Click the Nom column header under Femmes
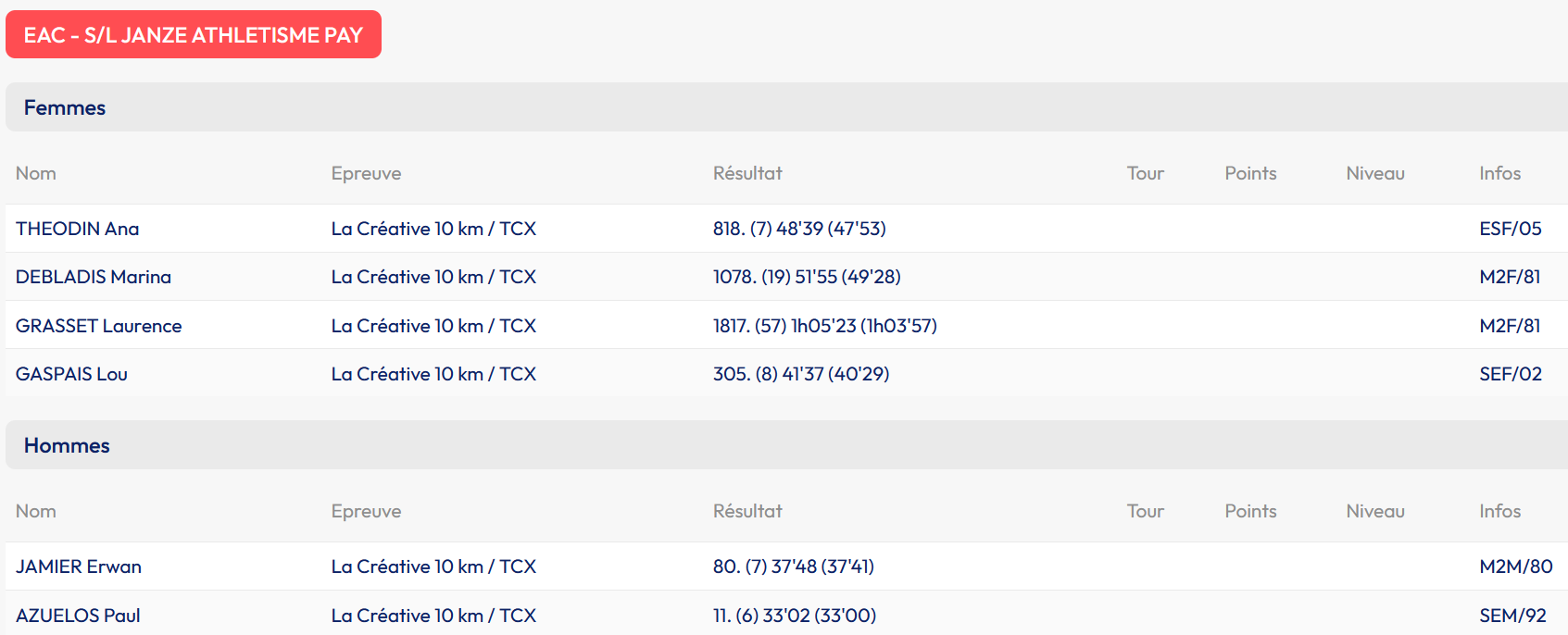 click(36, 174)
